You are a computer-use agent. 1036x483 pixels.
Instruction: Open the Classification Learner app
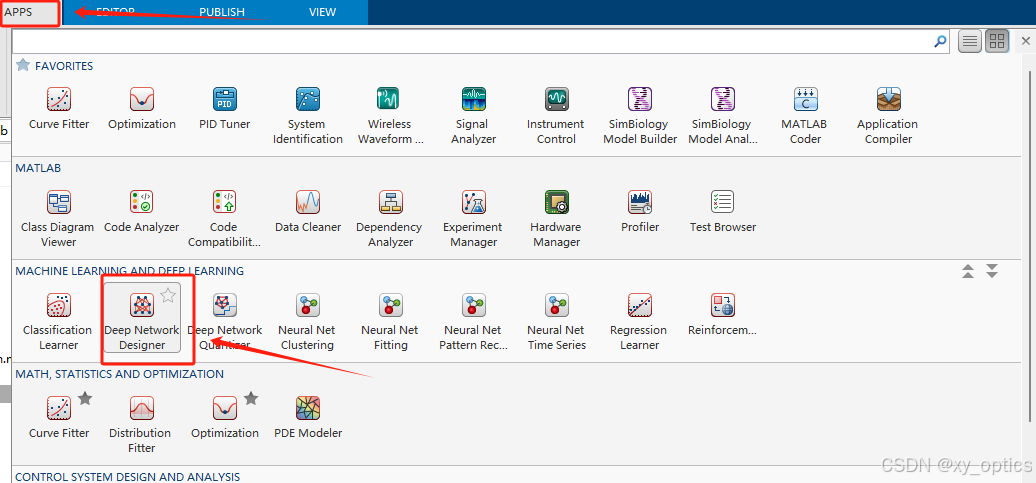58,322
